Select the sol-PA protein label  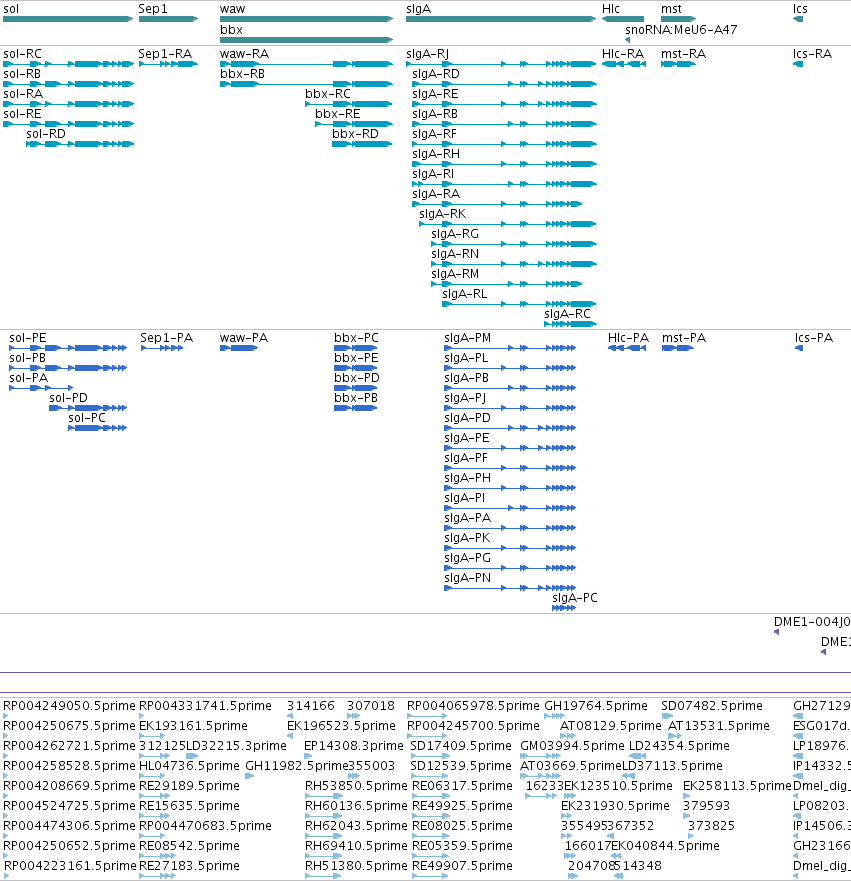pos(29,378)
